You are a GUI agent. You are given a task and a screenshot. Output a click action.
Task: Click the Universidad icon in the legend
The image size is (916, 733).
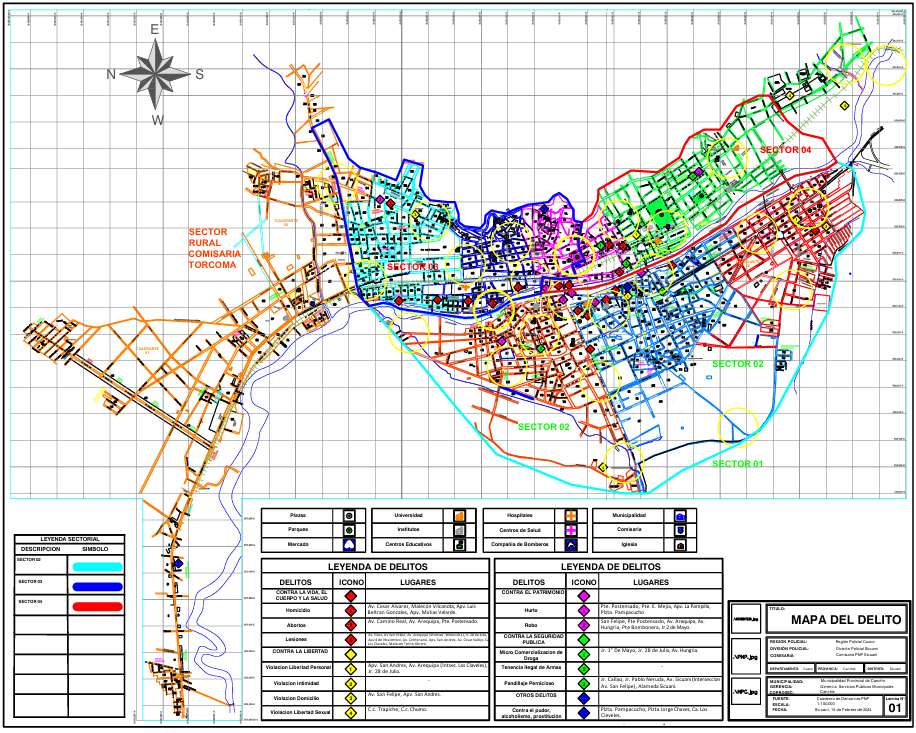(x=459, y=515)
